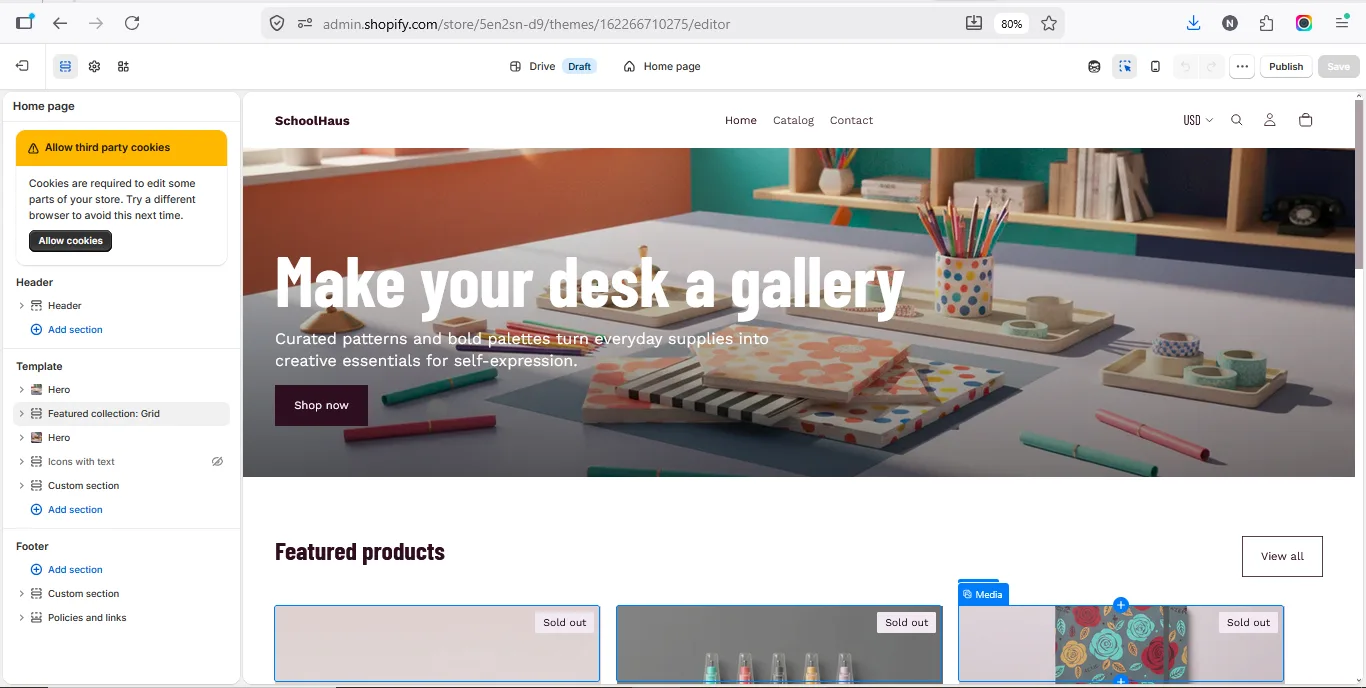Click the browser address bar URL
Image resolution: width=1366 pixels, height=688 pixels.
point(526,23)
